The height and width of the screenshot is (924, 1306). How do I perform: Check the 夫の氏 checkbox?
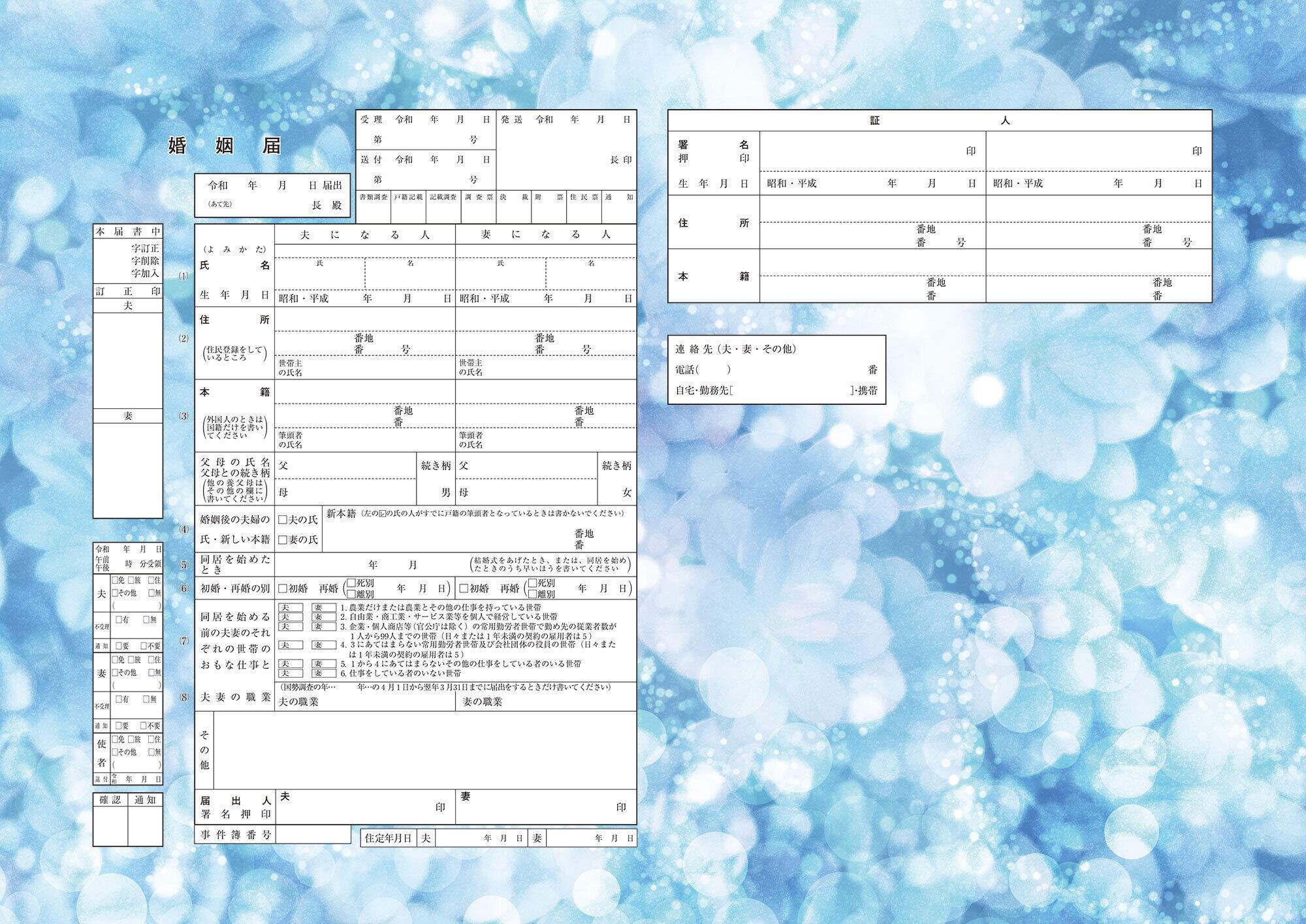(283, 520)
